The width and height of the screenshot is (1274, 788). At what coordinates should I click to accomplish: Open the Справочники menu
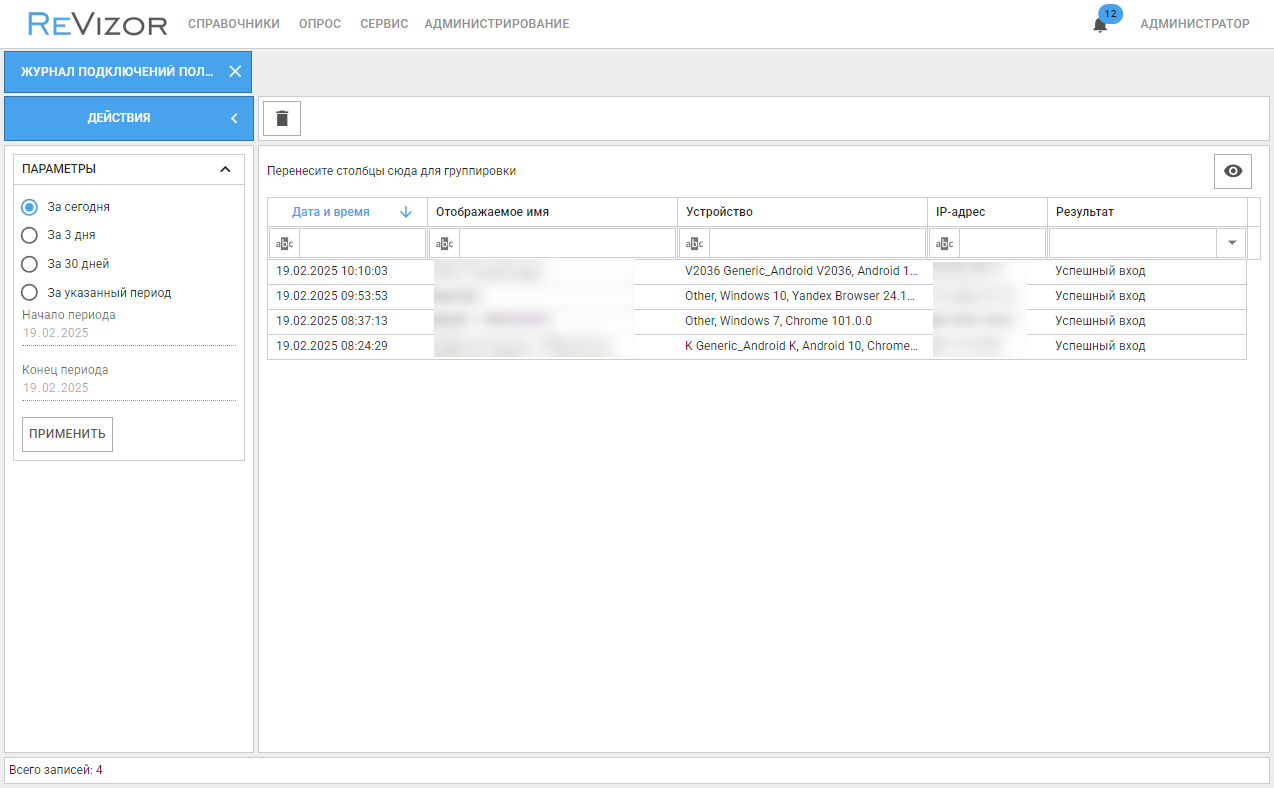click(x=234, y=24)
